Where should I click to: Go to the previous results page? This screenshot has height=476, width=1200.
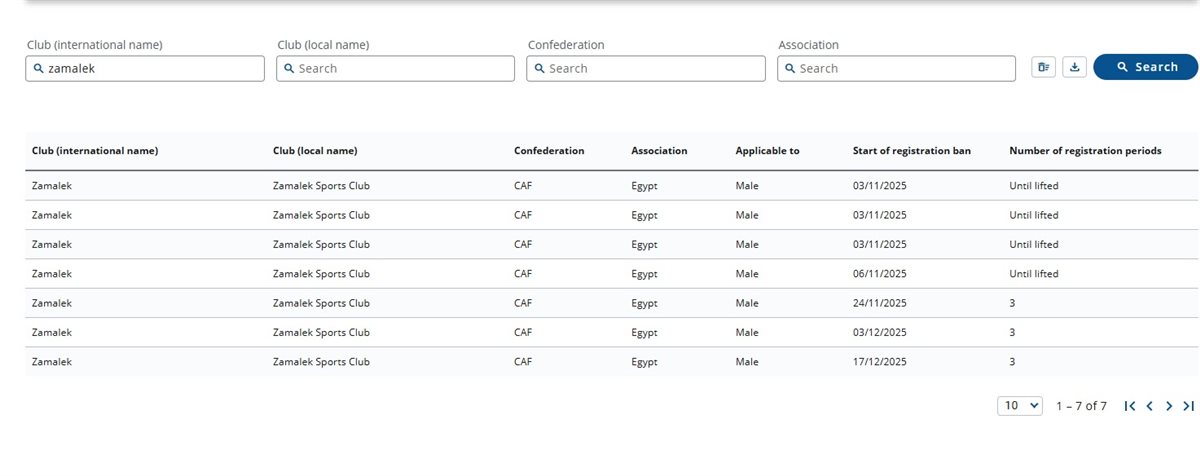[x=1149, y=406]
